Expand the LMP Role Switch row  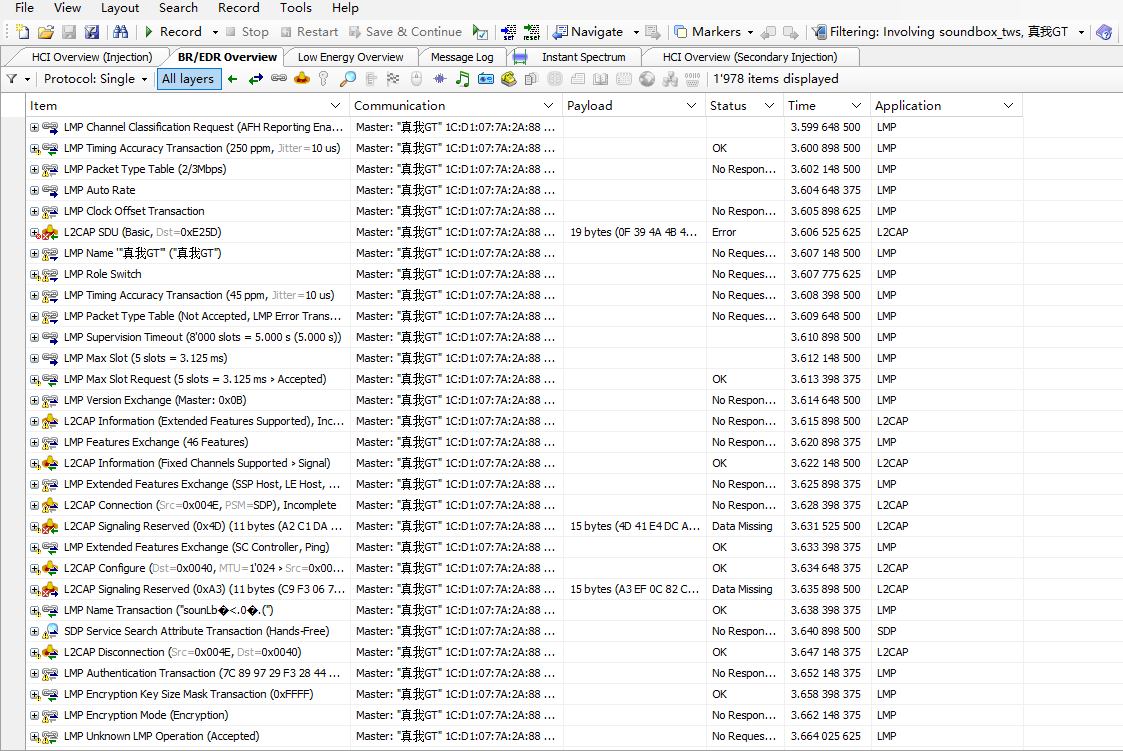click(34, 274)
